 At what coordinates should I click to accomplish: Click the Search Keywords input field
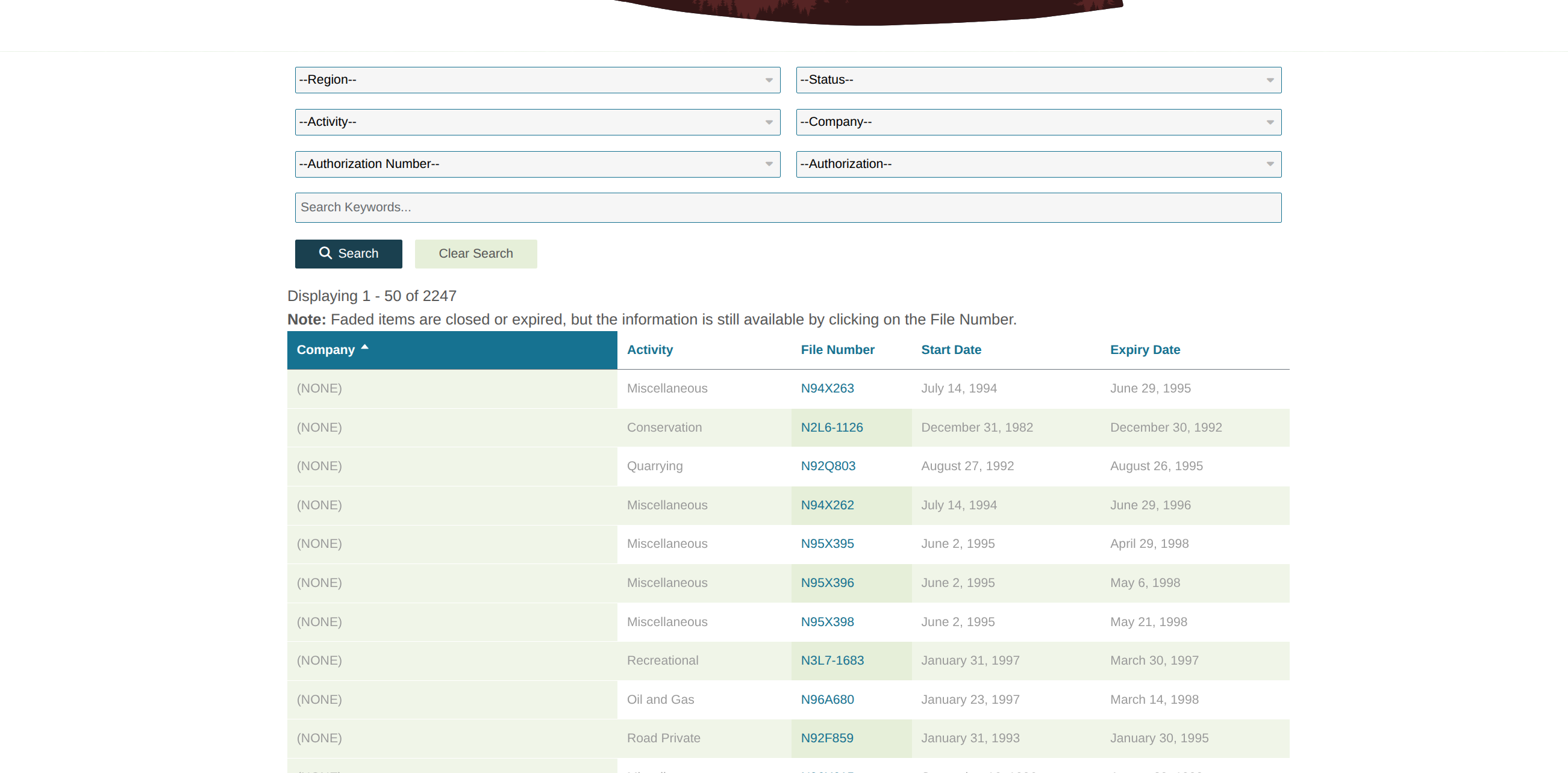coord(789,207)
